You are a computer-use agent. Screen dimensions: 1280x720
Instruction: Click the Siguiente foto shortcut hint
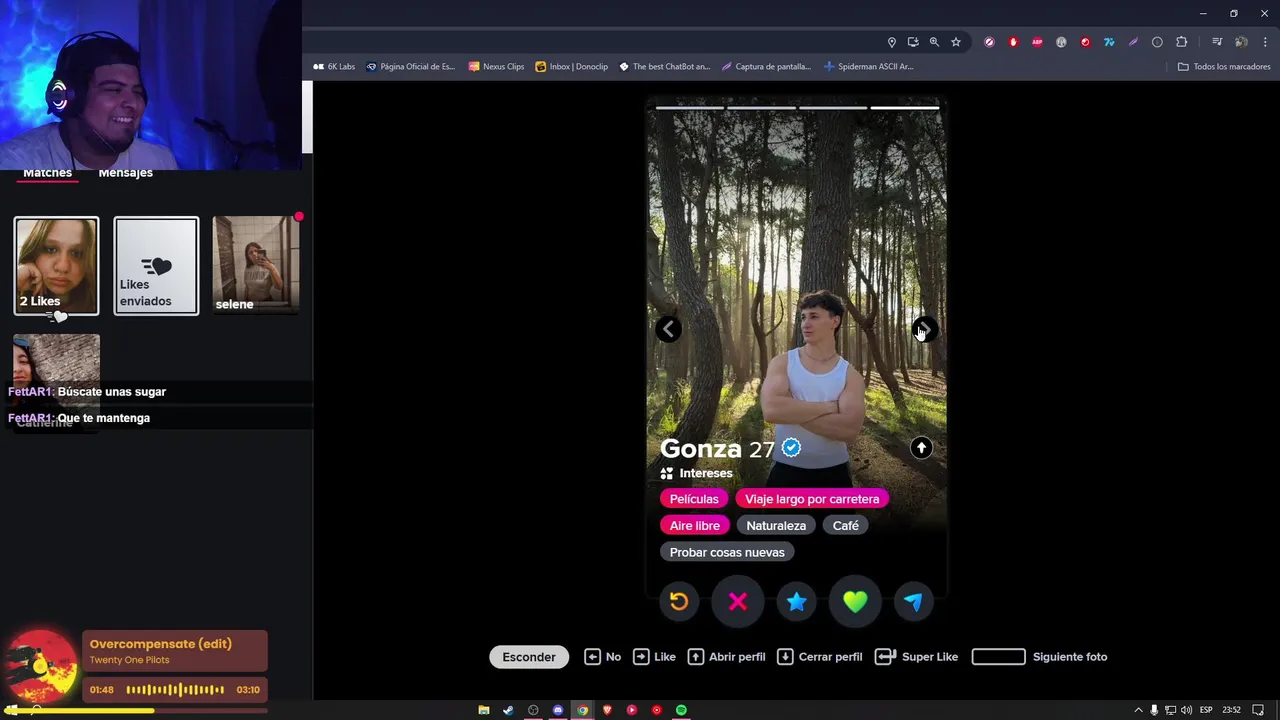point(1040,657)
